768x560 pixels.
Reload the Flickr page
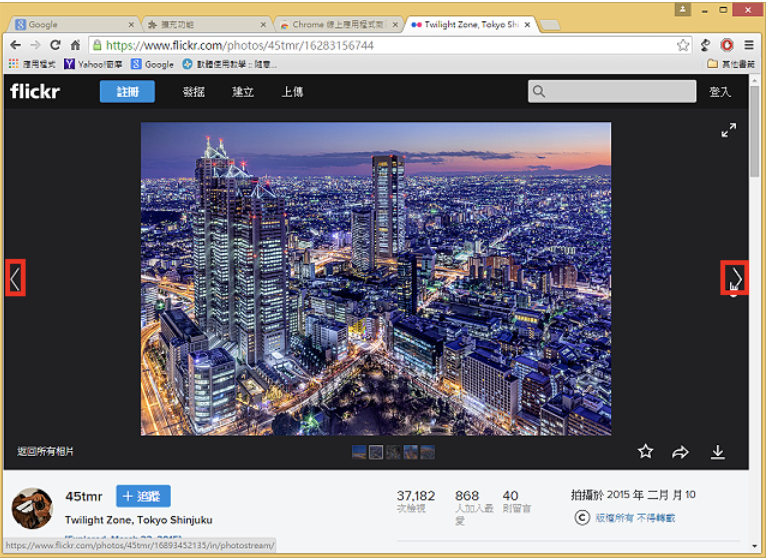pyautogui.click(x=55, y=45)
